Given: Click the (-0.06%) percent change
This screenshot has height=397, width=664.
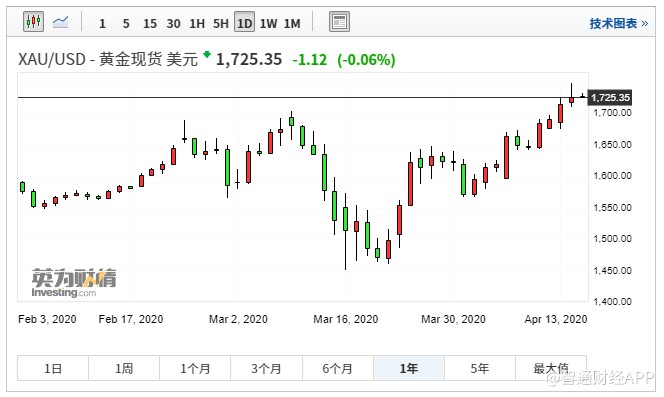Looking at the screenshot, I should (x=366, y=60).
